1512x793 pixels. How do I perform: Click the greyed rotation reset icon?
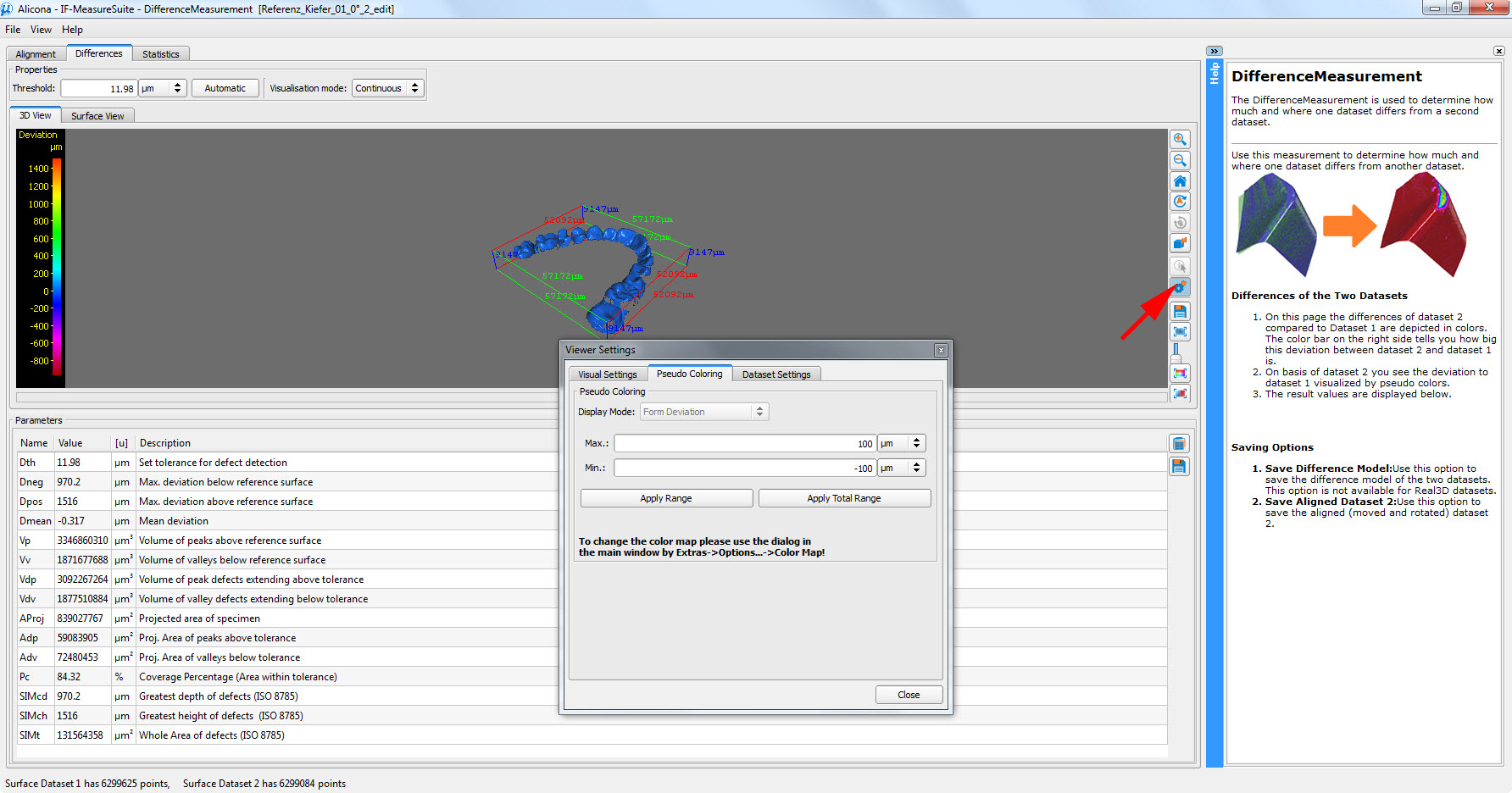coord(1180,222)
